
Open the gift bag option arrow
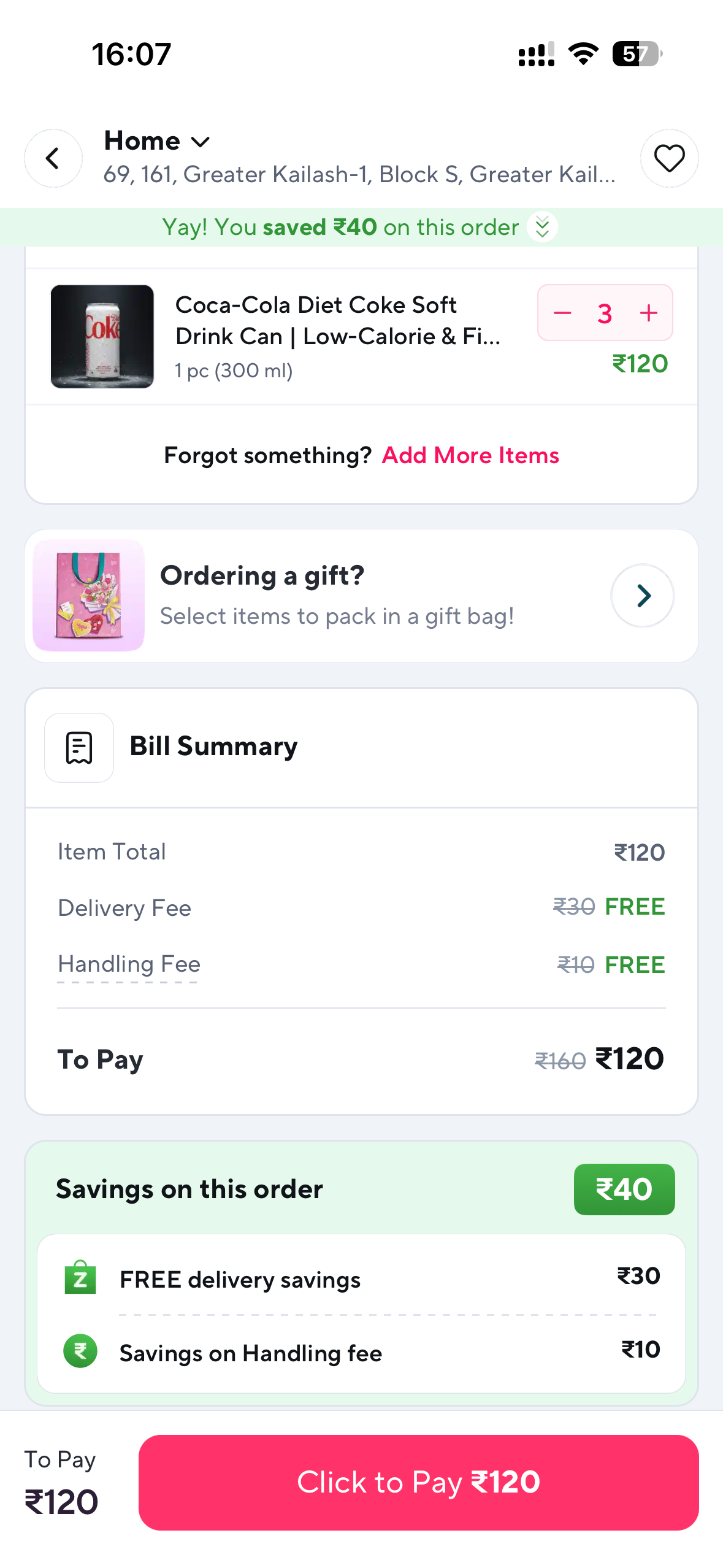tap(642, 596)
